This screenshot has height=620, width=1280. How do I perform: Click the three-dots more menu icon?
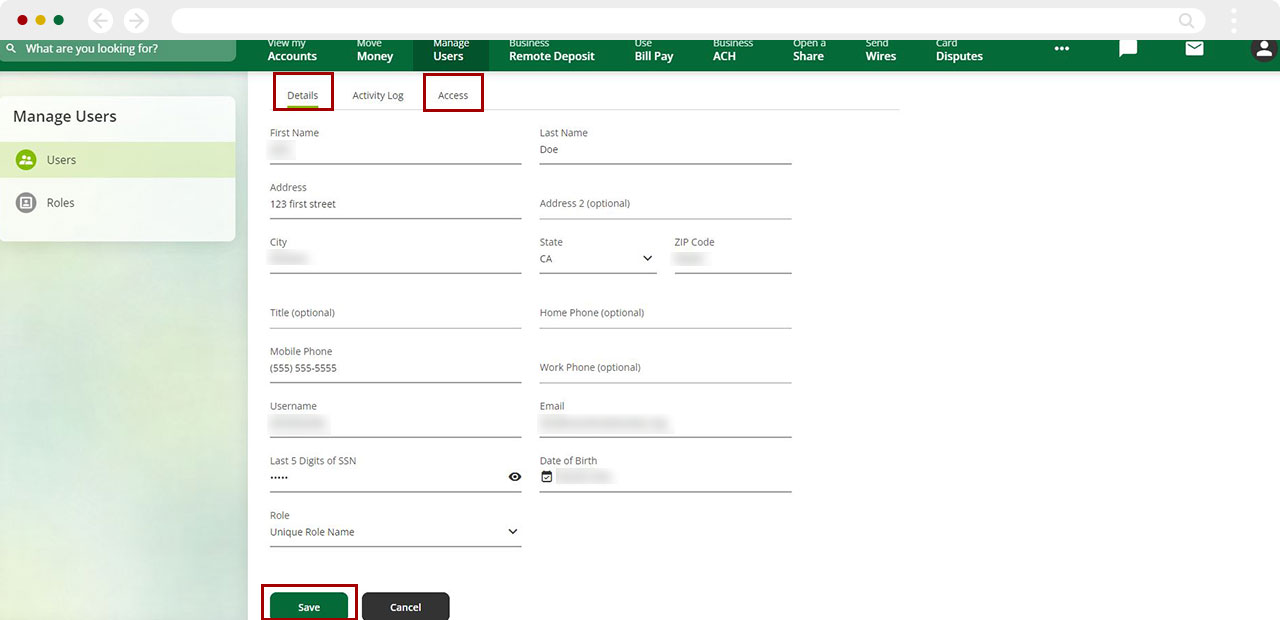[1061, 49]
